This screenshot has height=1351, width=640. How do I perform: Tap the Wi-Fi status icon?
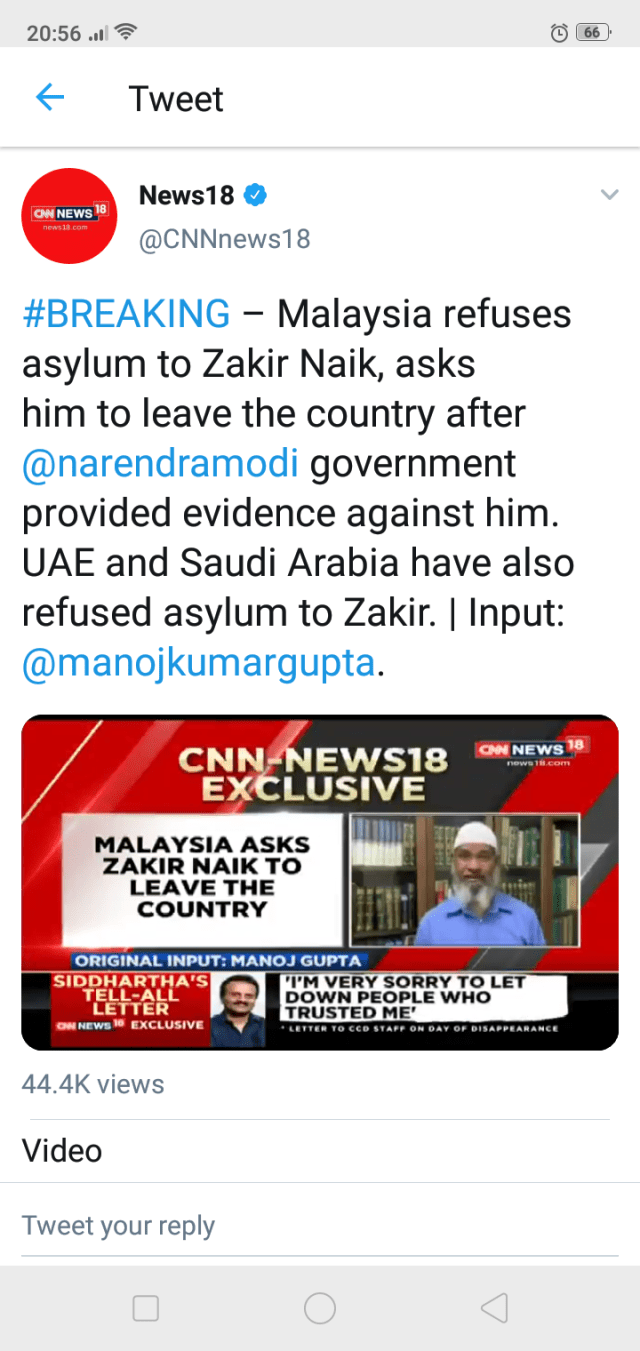(x=126, y=33)
